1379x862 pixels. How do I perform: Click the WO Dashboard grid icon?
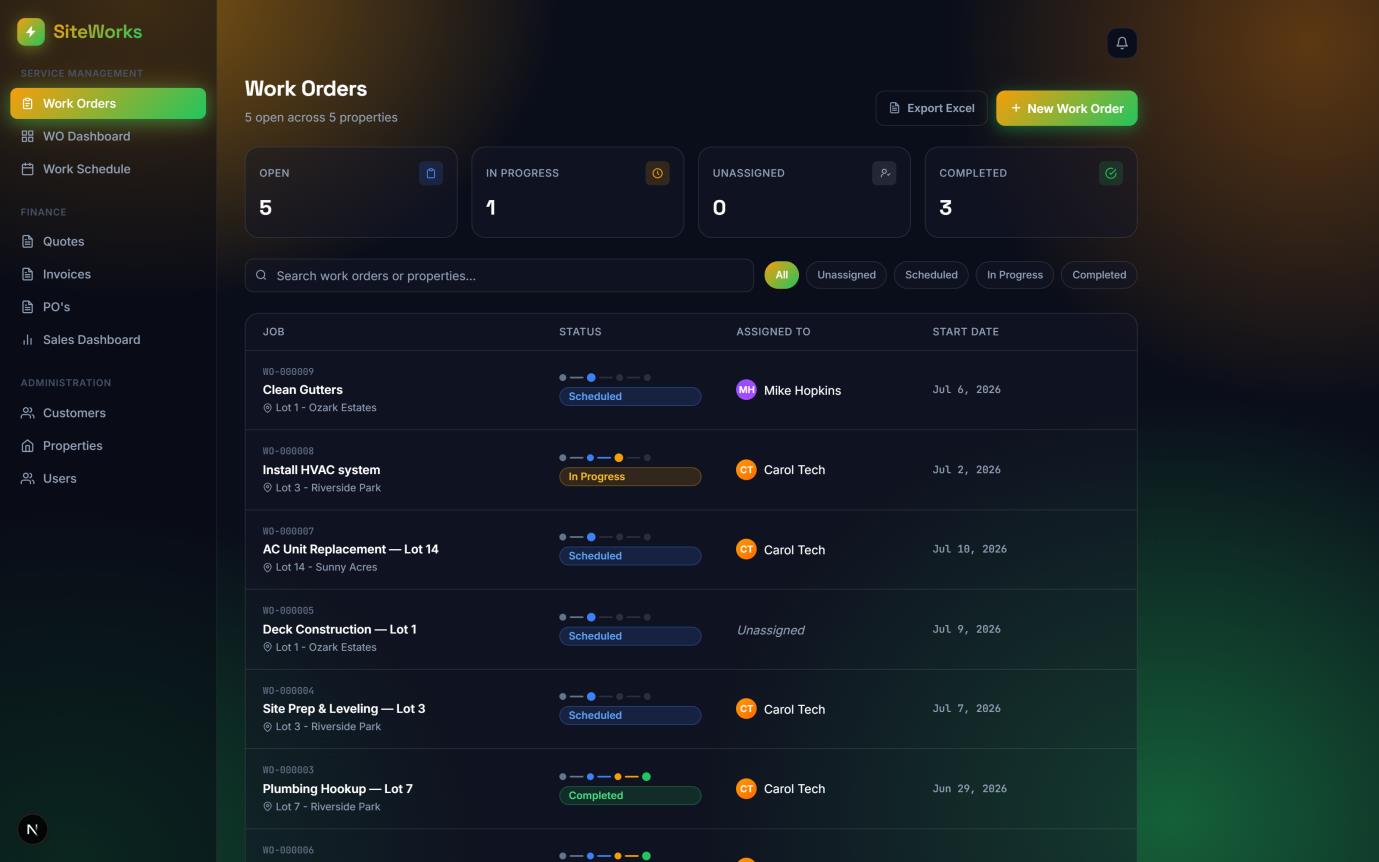pos(28,136)
